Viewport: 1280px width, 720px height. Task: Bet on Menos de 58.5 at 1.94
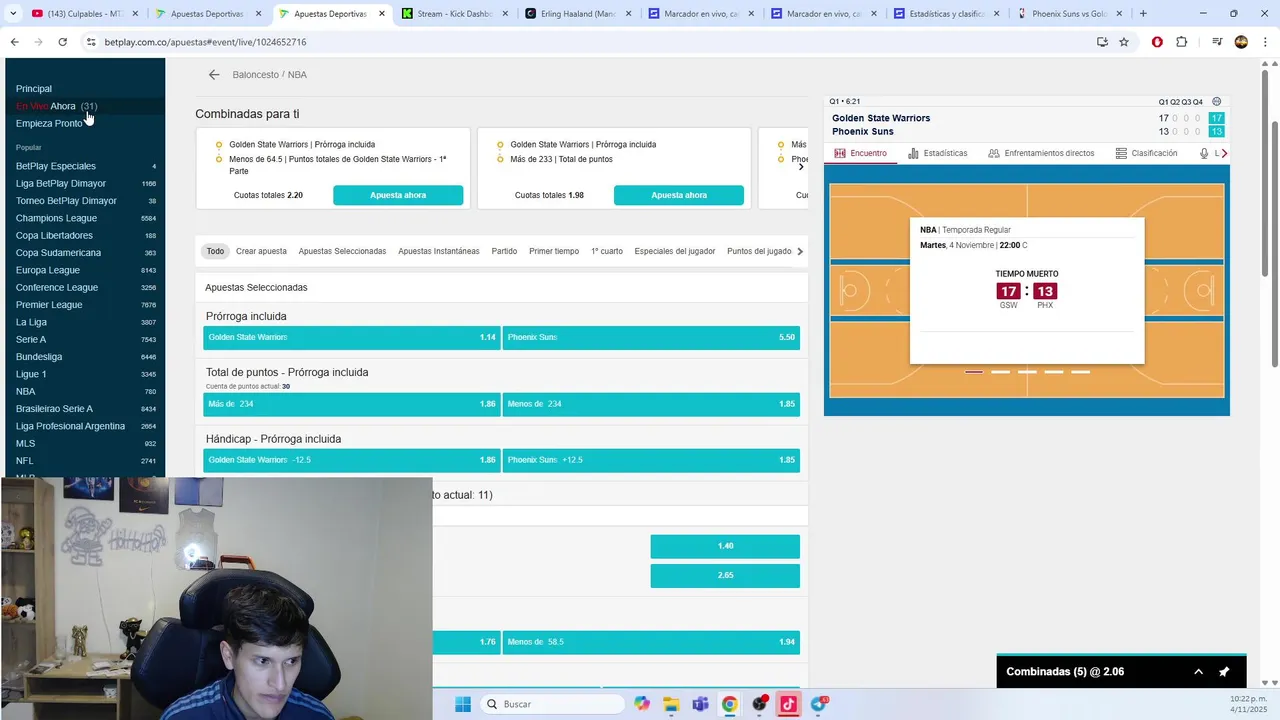651,642
